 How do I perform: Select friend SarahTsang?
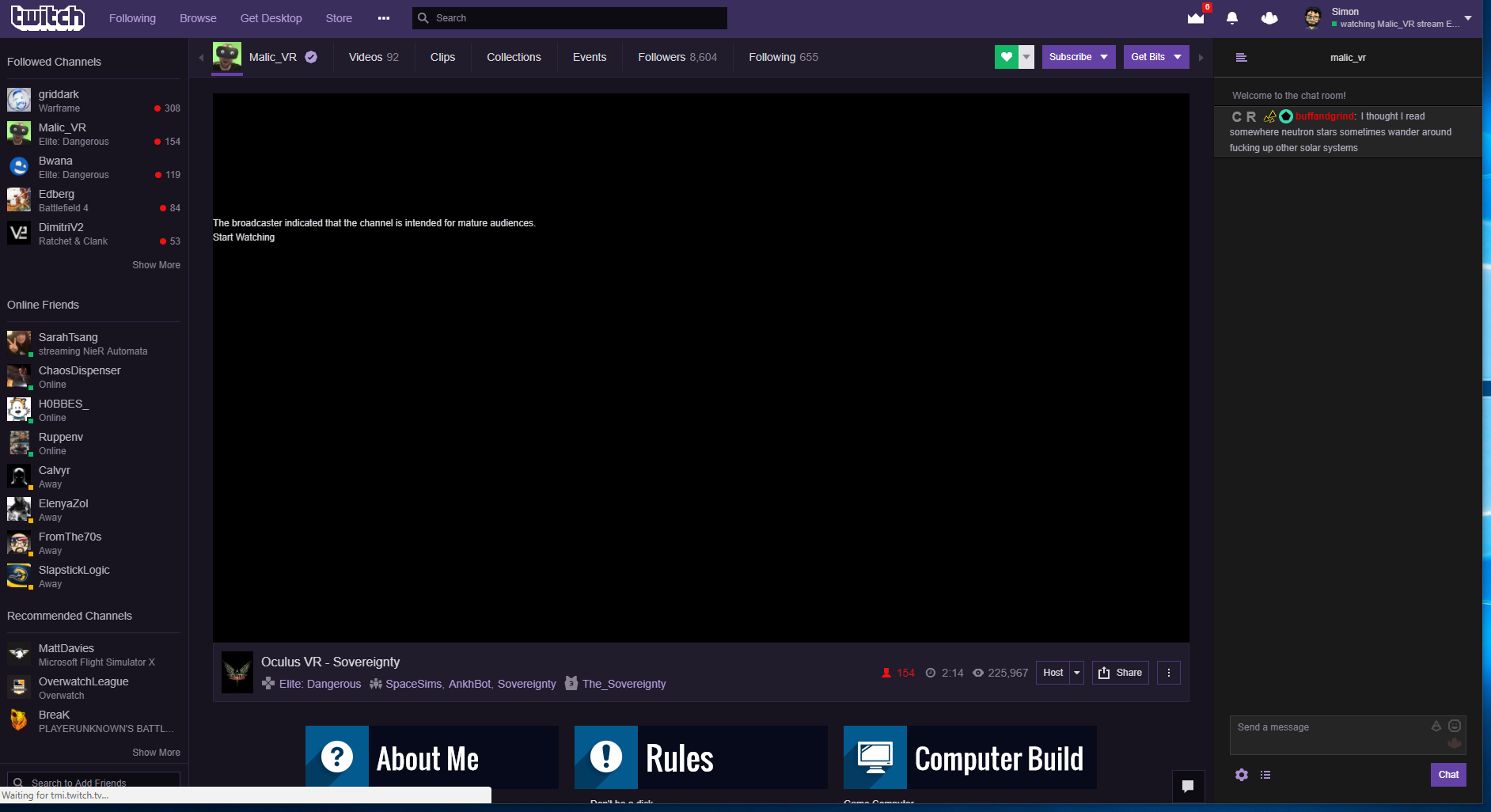(x=93, y=343)
